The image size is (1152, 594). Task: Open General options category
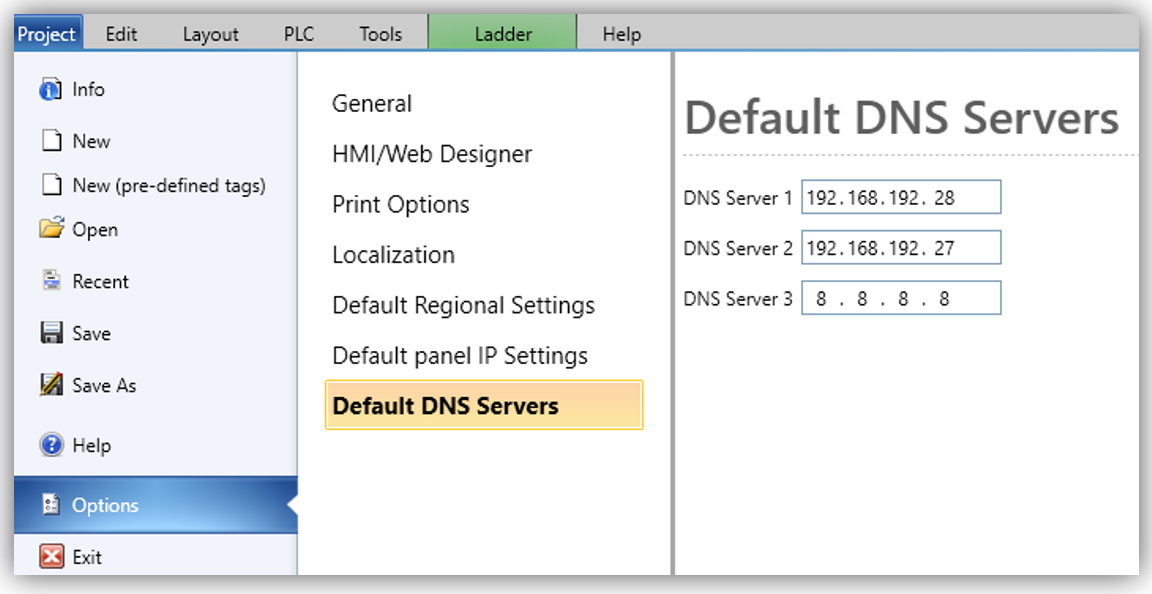coord(372,104)
